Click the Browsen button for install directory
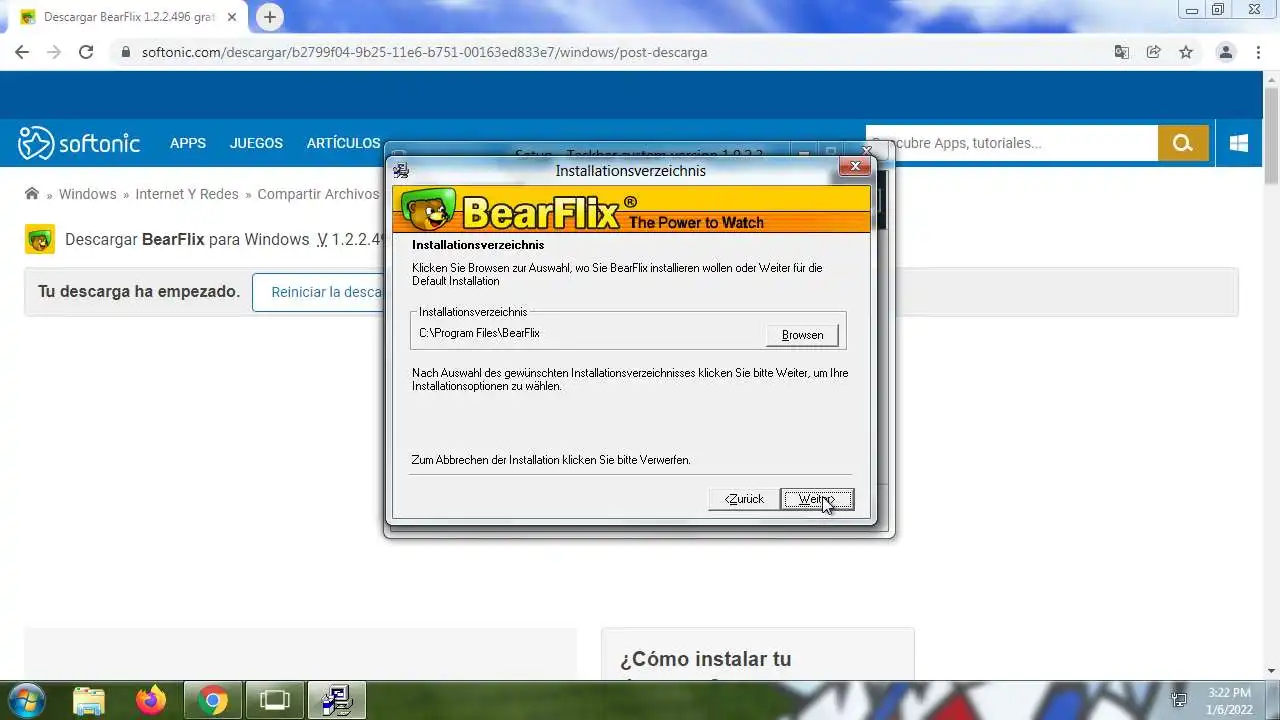Viewport: 1280px width, 720px height. [x=802, y=335]
